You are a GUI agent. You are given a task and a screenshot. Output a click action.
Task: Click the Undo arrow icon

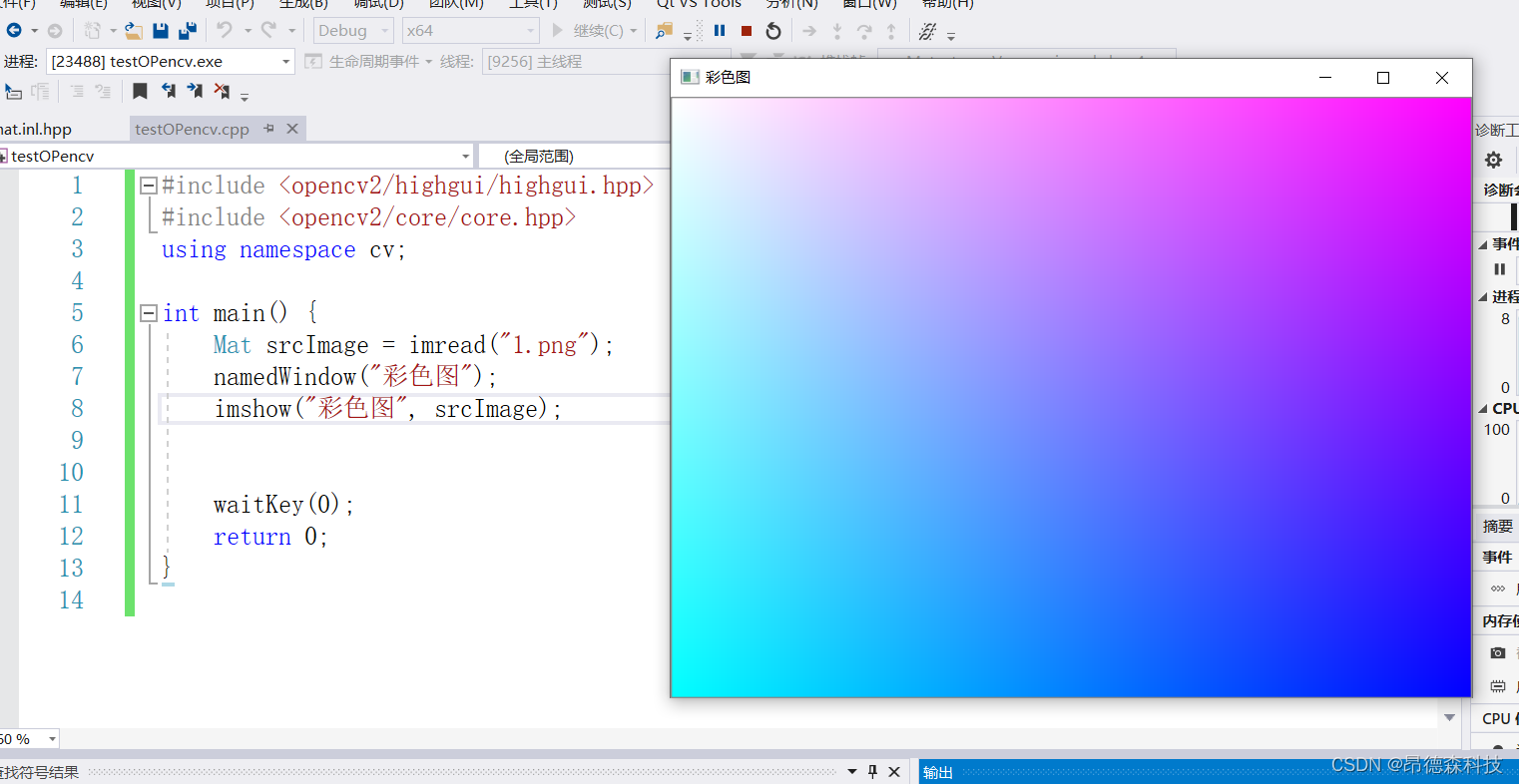225,31
